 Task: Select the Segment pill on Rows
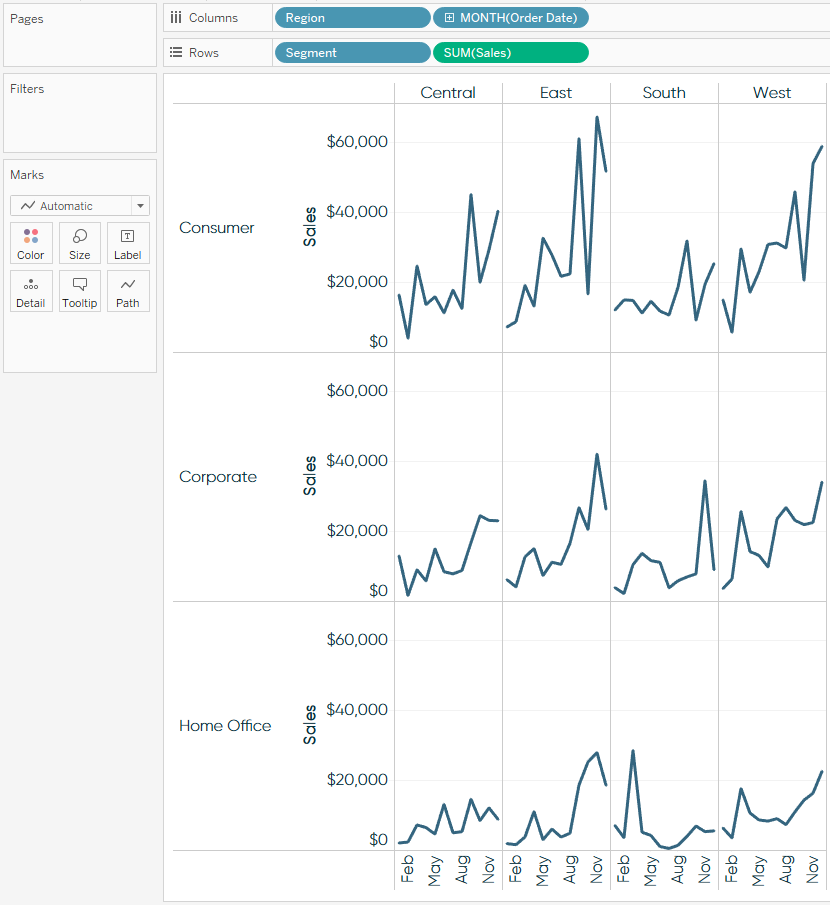(352, 52)
